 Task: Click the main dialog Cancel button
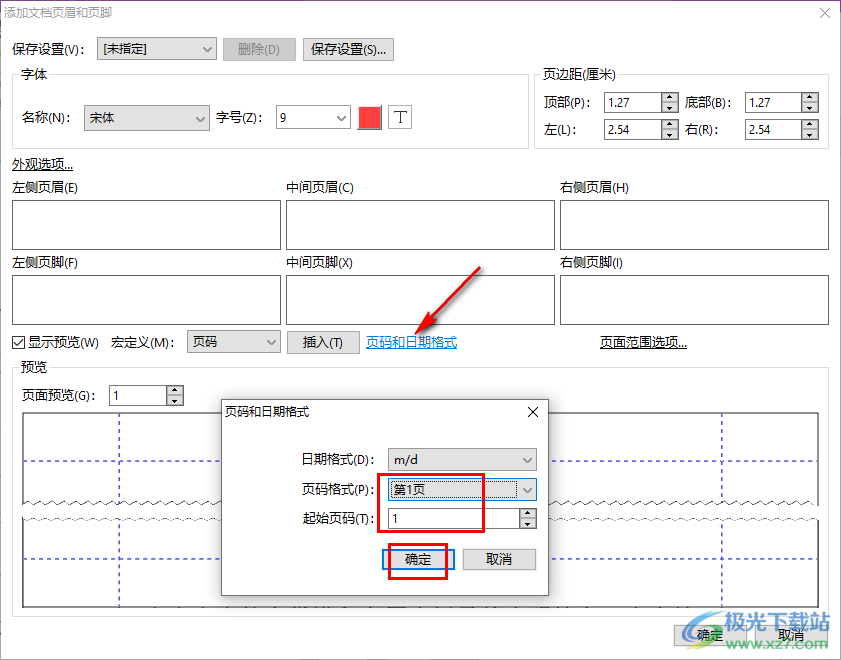point(791,635)
